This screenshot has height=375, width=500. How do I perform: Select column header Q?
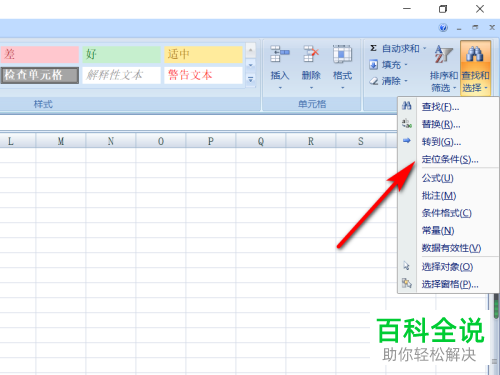[261, 141]
